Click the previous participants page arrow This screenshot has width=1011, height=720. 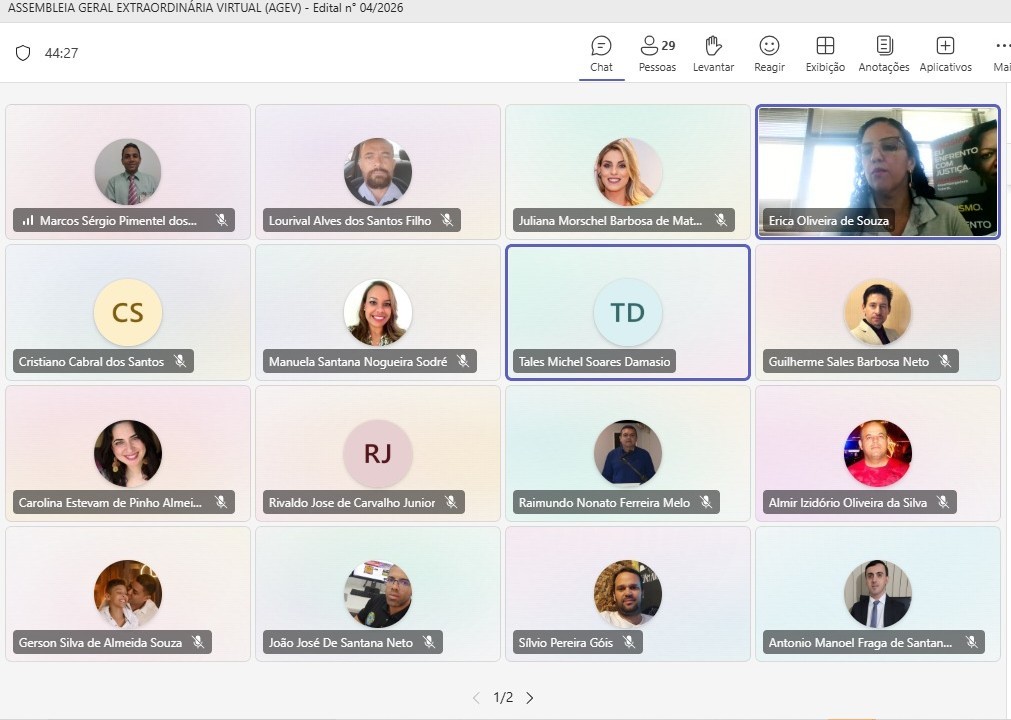476,698
